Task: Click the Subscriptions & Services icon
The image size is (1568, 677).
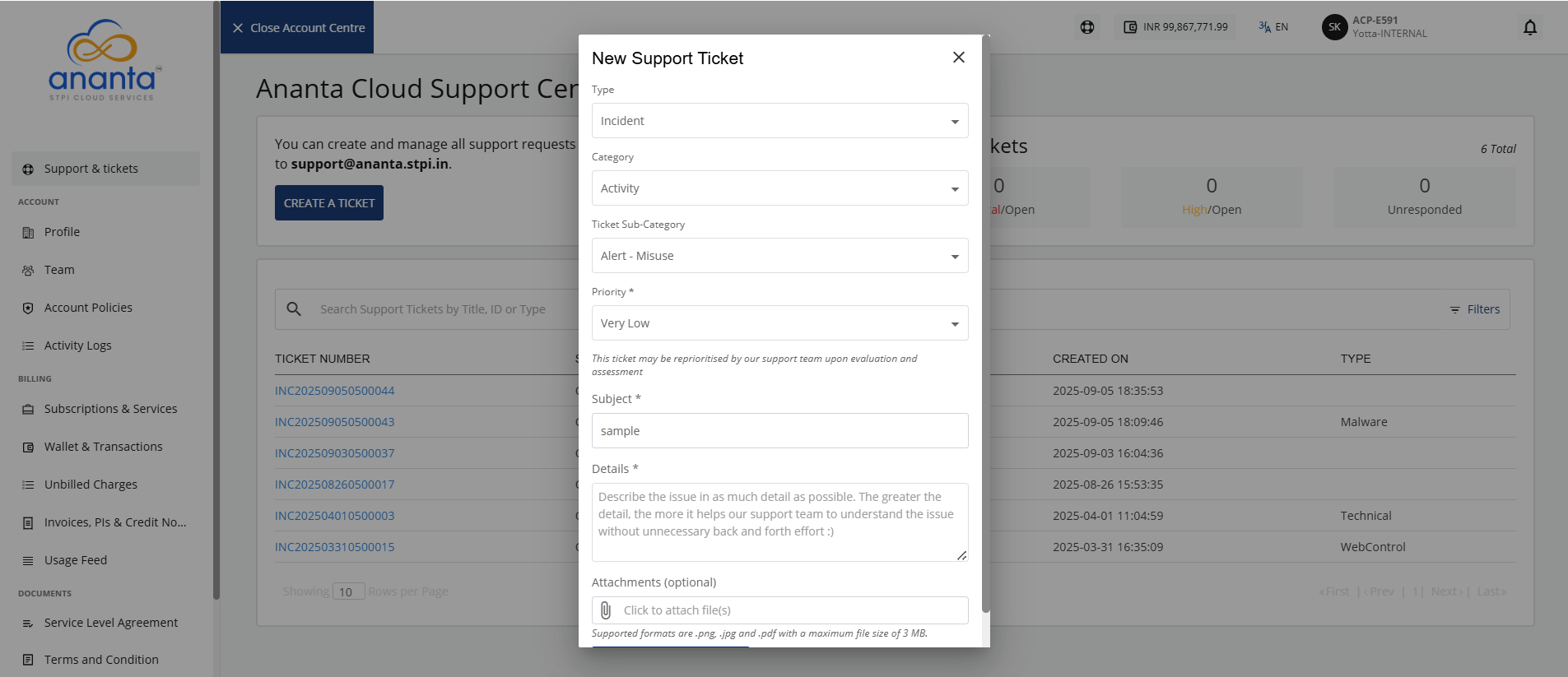Action: tap(28, 409)
